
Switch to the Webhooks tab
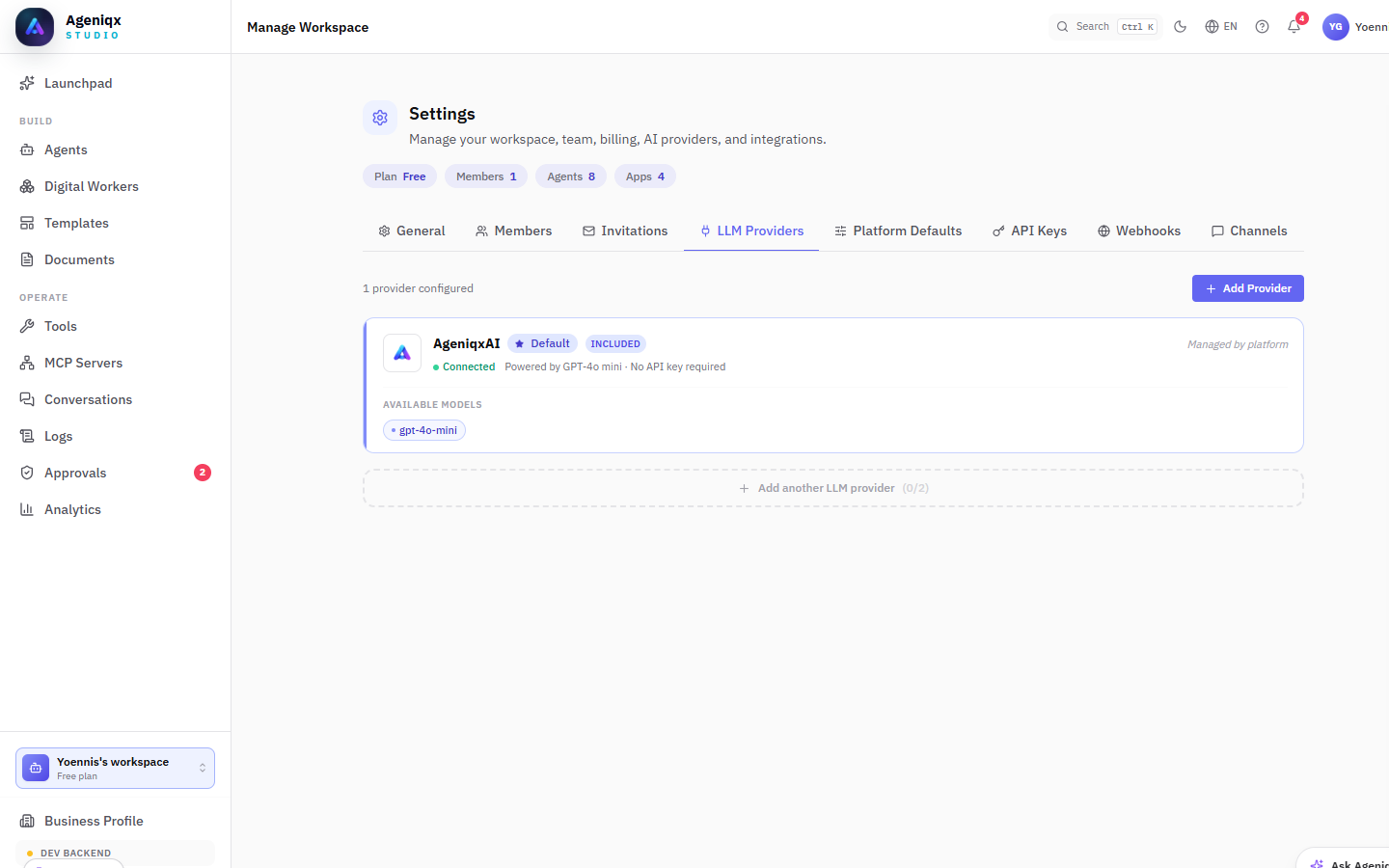[x=1139, y=231]
